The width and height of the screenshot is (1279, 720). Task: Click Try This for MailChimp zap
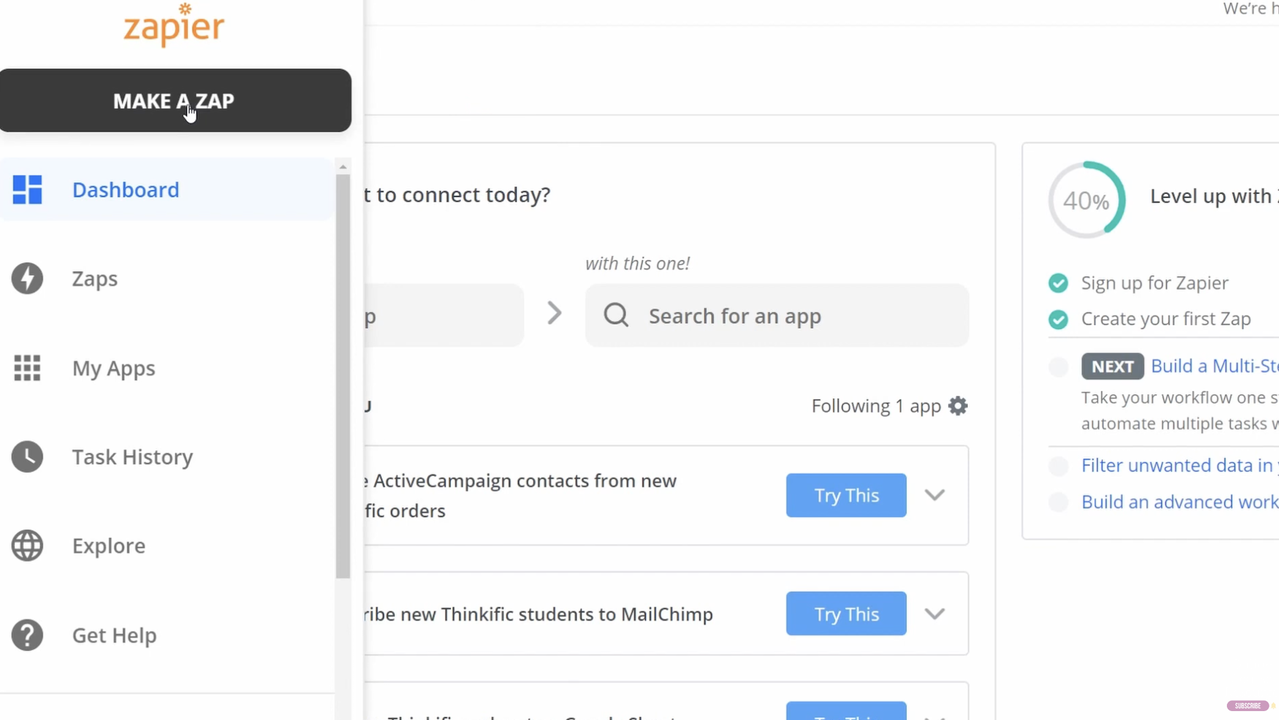tap(846, 614)
